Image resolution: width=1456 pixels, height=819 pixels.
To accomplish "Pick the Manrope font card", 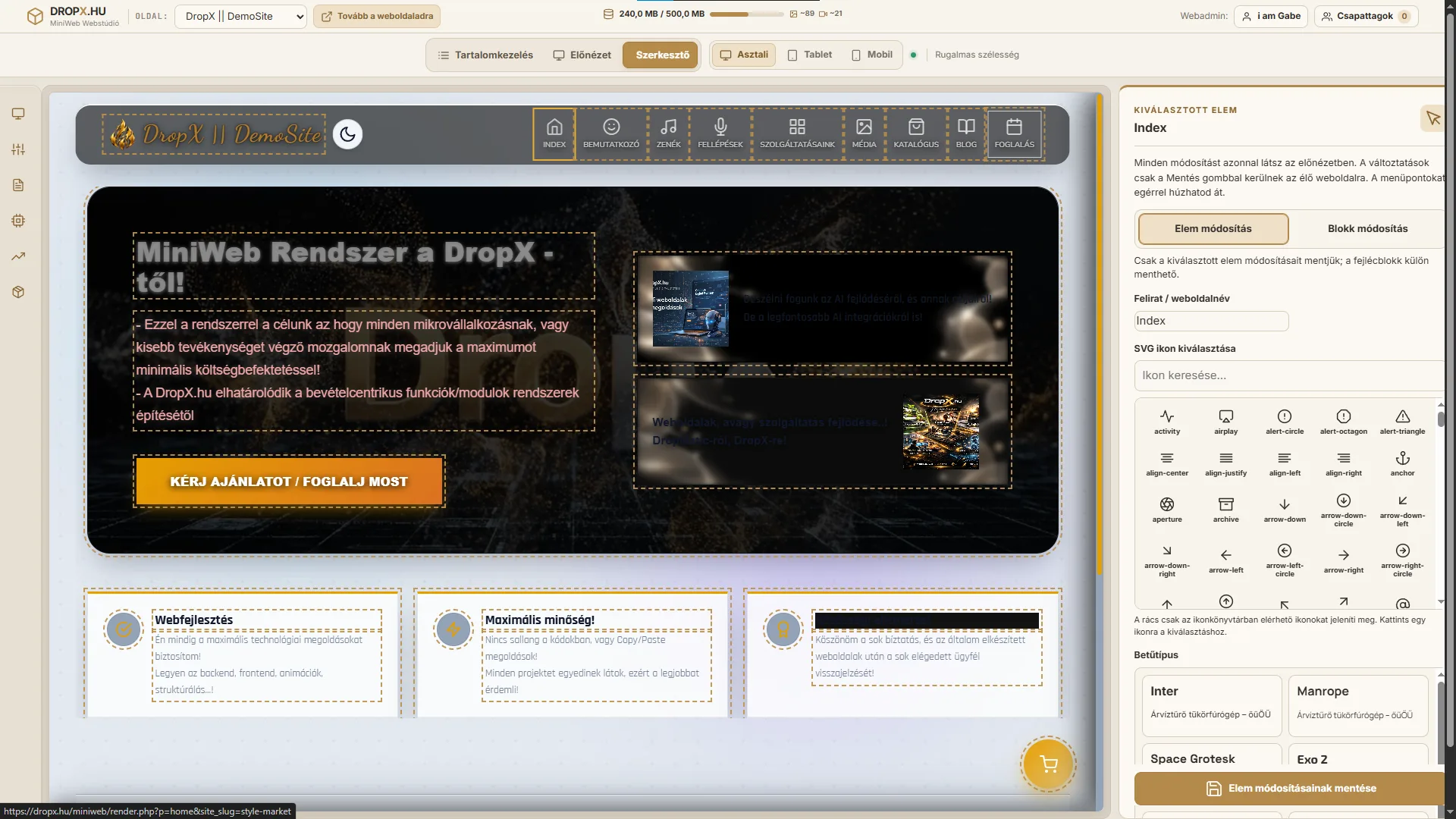I will tap(1357, 705).
